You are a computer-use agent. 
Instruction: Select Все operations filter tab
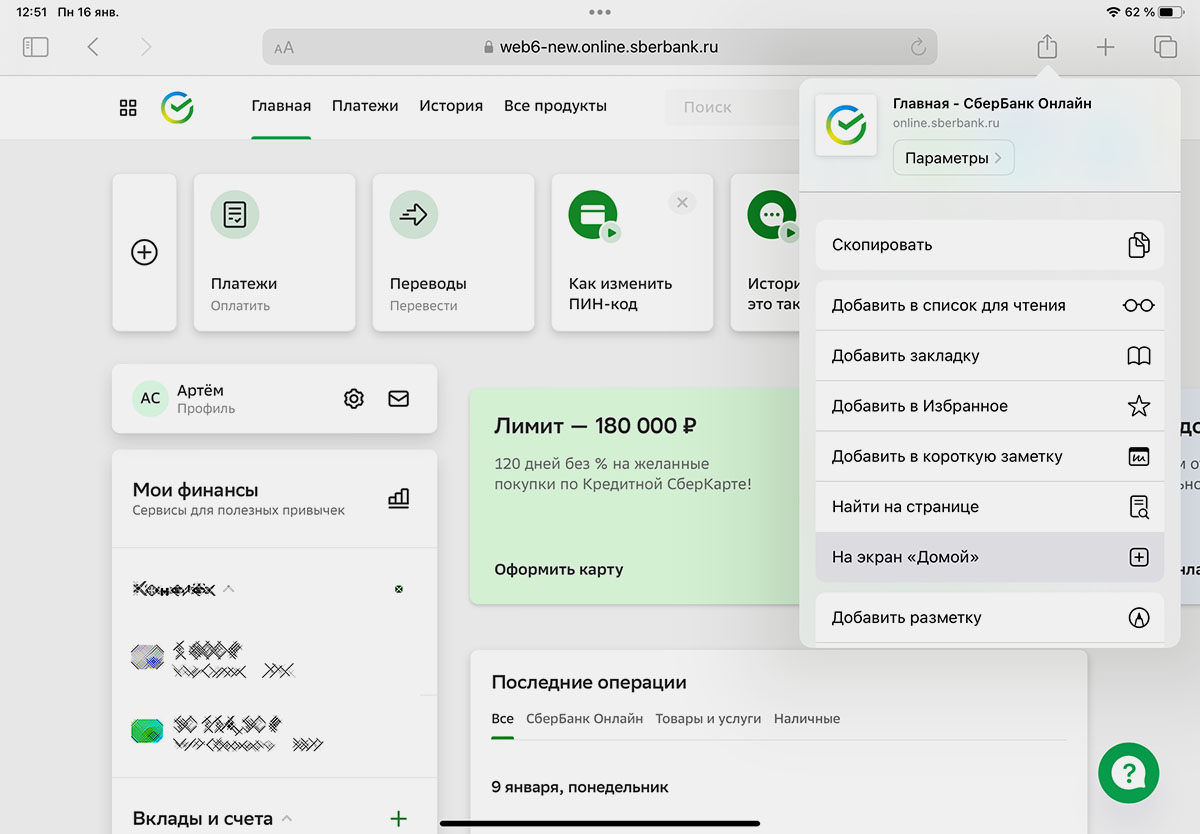pos(502,718)
